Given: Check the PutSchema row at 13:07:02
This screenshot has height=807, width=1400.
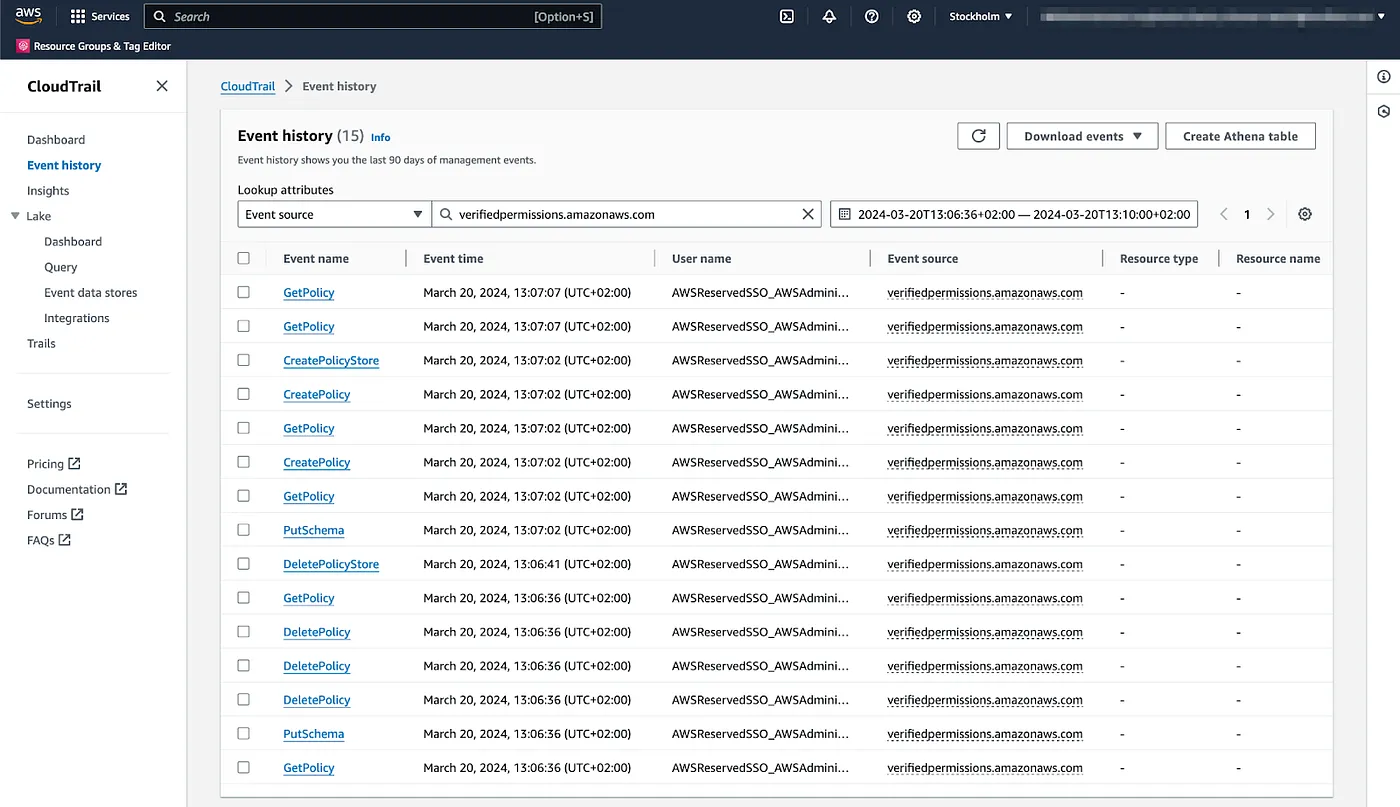Looking at the screenshot, I should [244, 530].
